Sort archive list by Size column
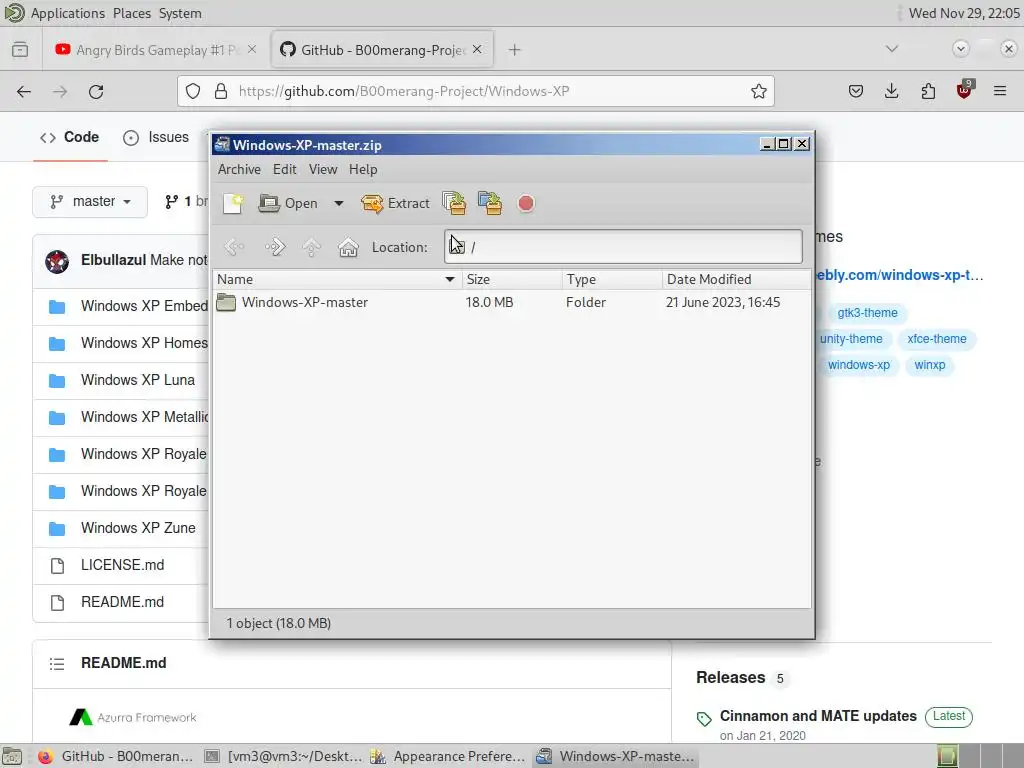Screen dimensions: 1024x768 [x=512, y=280]
